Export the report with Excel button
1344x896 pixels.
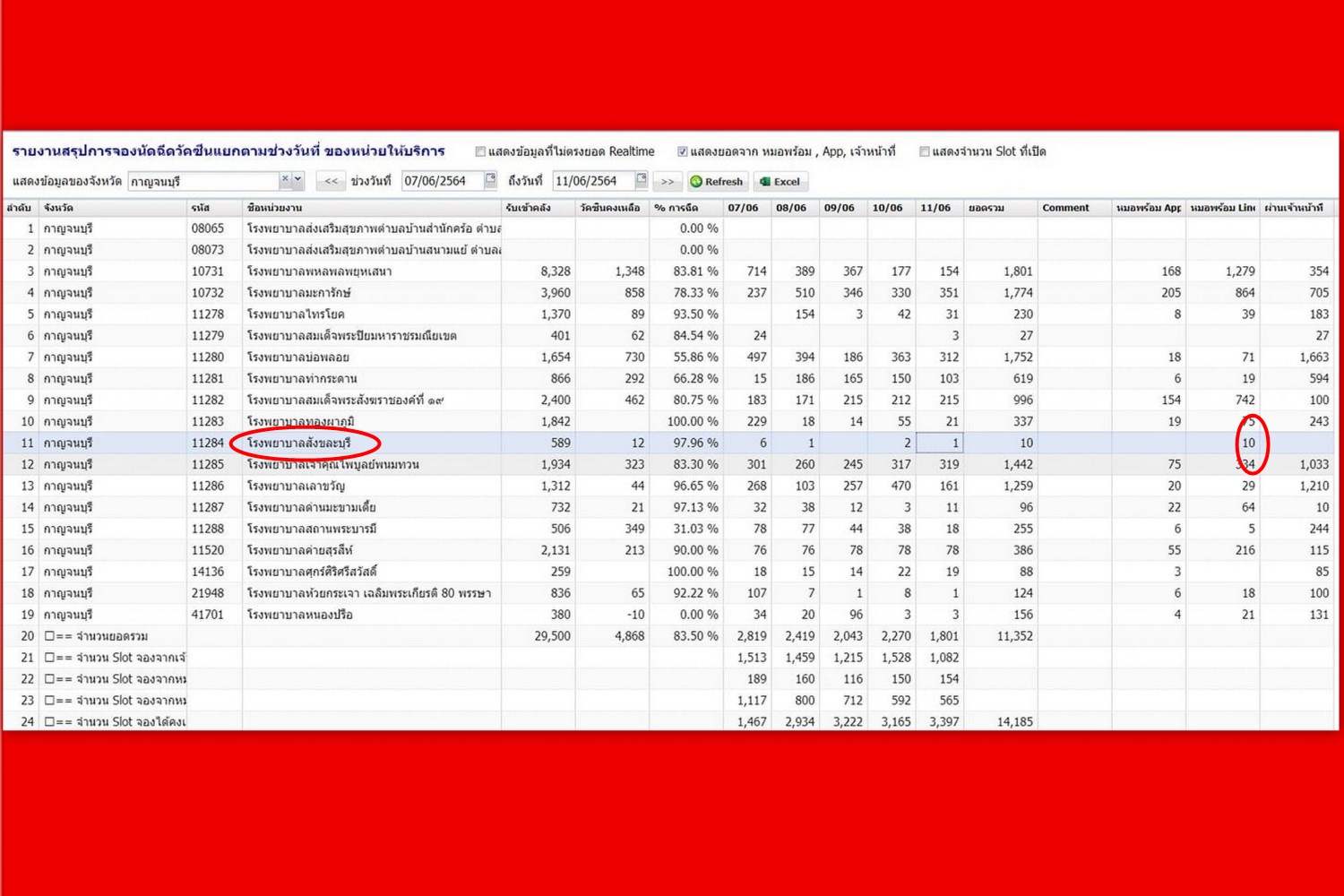780,182
